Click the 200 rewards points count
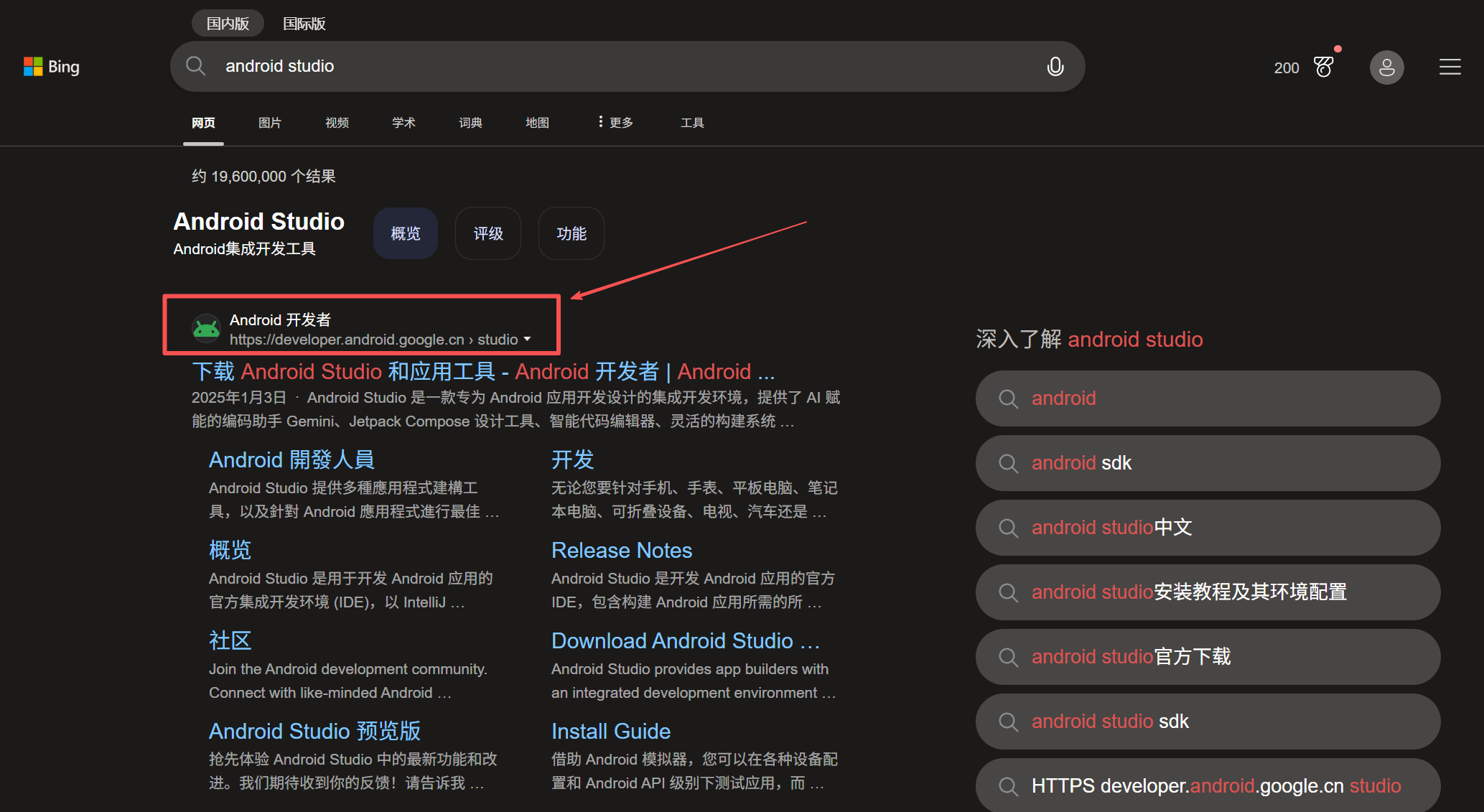The image size is (1484, 812). pyautogui.click(x=1286, y=68)
